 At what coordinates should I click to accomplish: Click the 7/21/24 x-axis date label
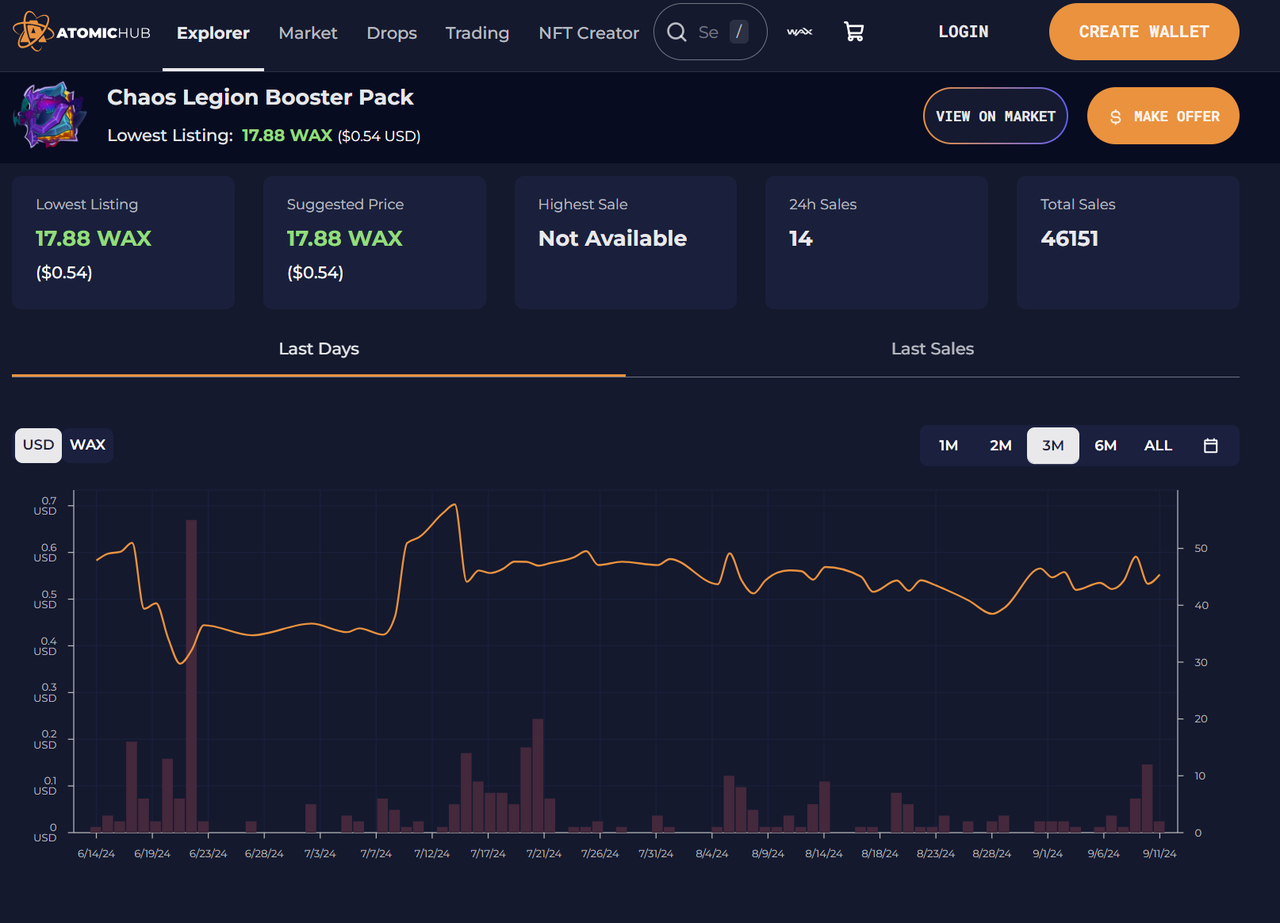point(545,854)
